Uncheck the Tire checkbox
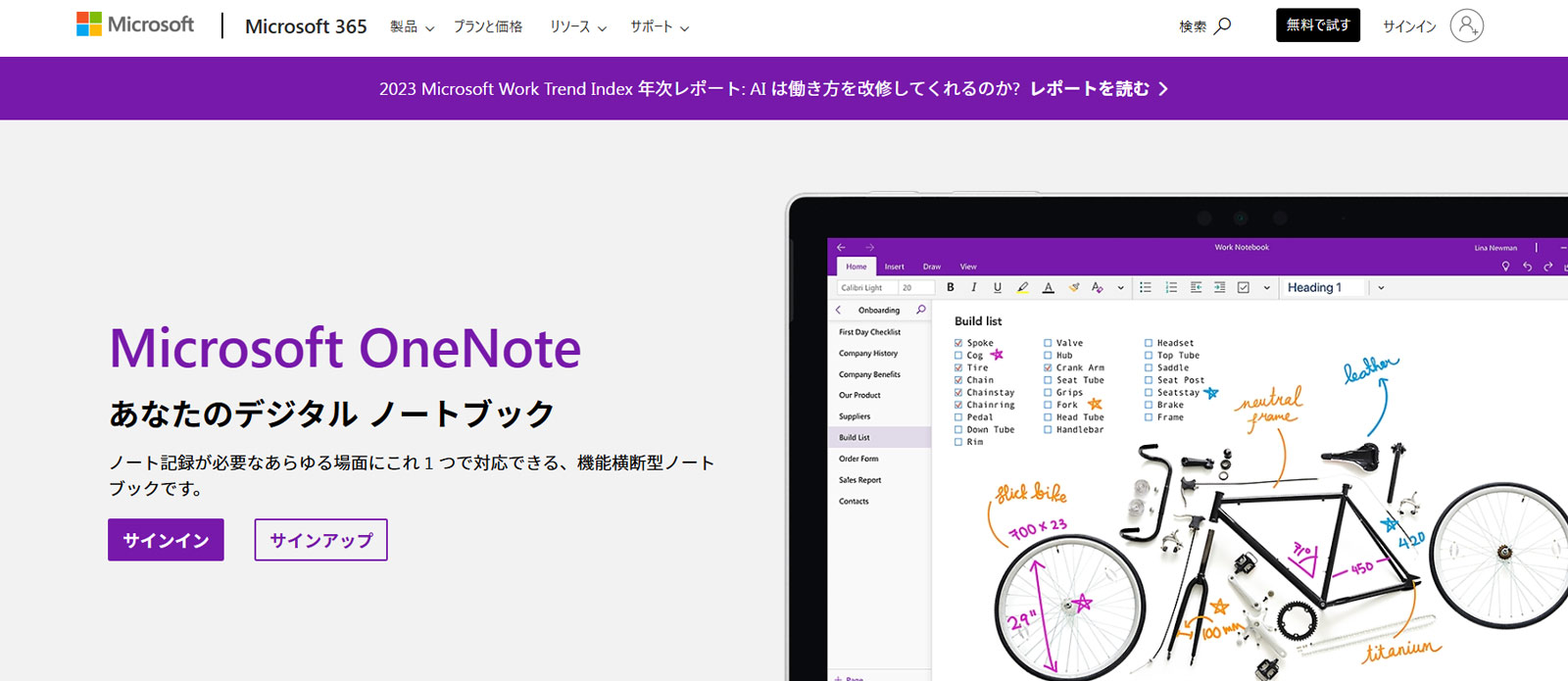This screenshot has width=1568, height=681. (x=958, y=367)
